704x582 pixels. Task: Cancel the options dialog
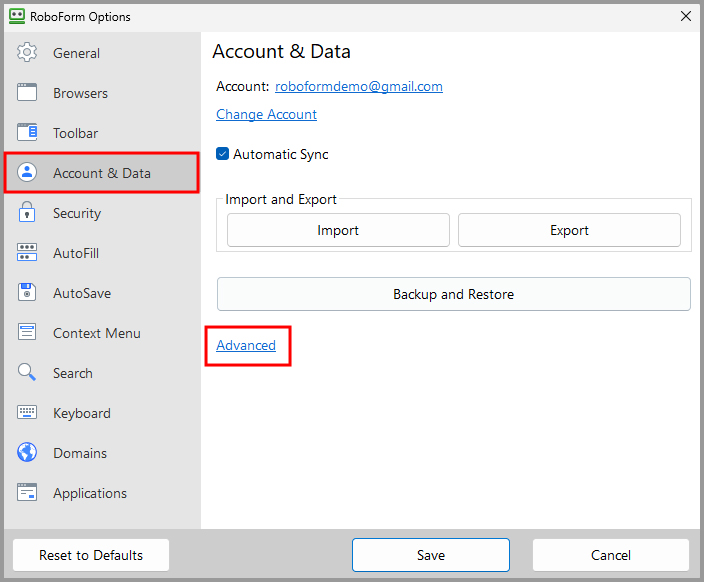click(x=611, y=555)
